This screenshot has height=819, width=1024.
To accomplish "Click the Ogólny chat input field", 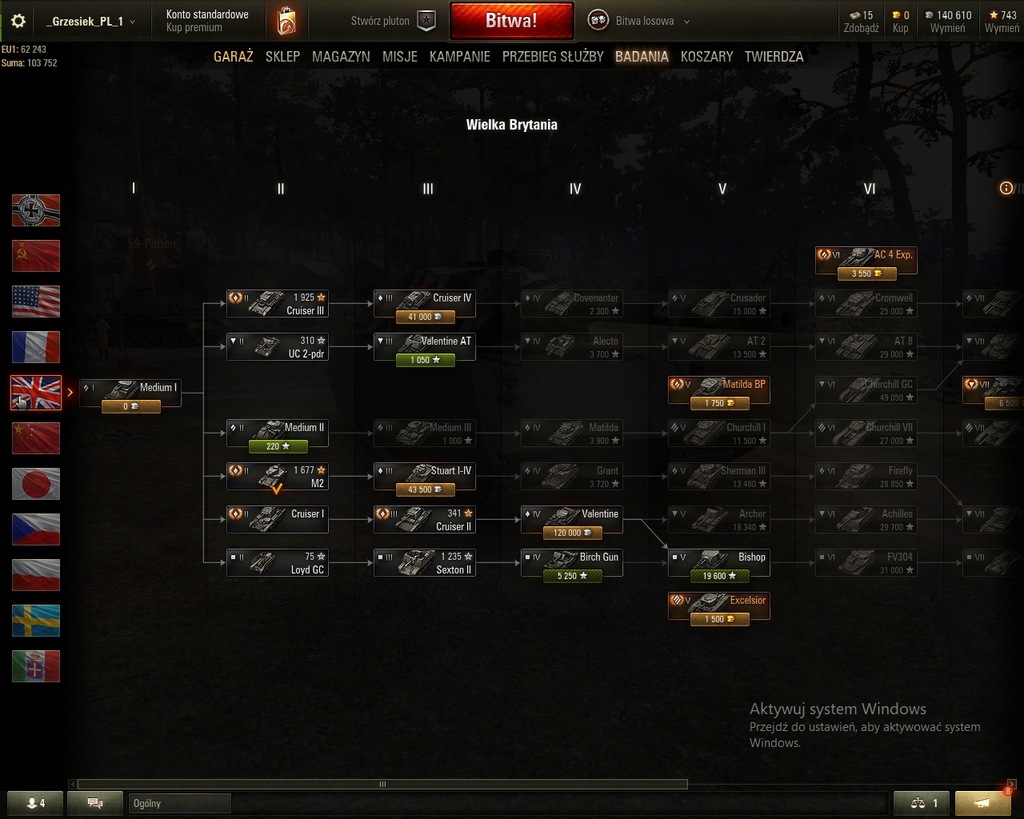I will point(180,803).
